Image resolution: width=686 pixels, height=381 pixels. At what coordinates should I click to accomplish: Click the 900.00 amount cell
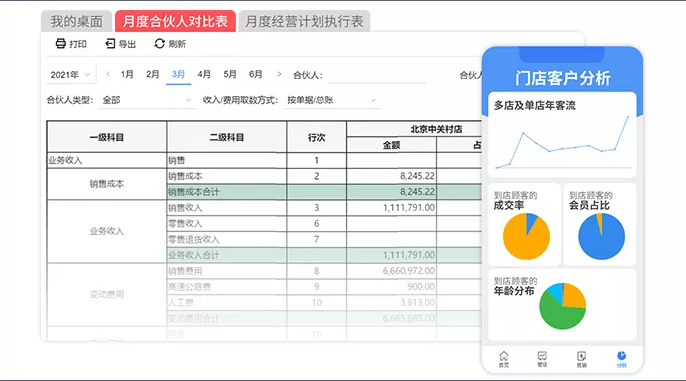(x=392, y=287)
